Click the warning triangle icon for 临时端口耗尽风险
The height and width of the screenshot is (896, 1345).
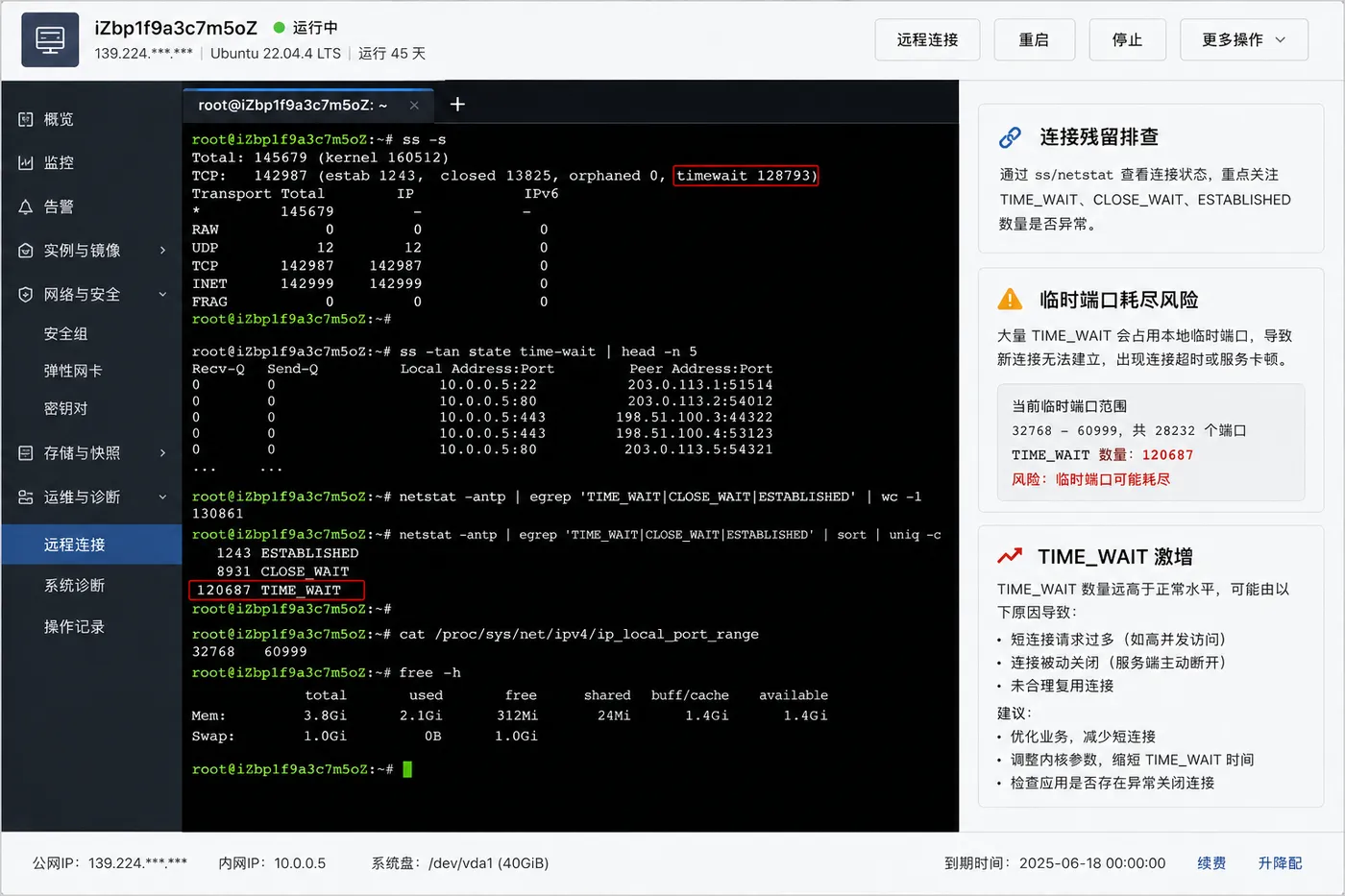coord(1010,299)
